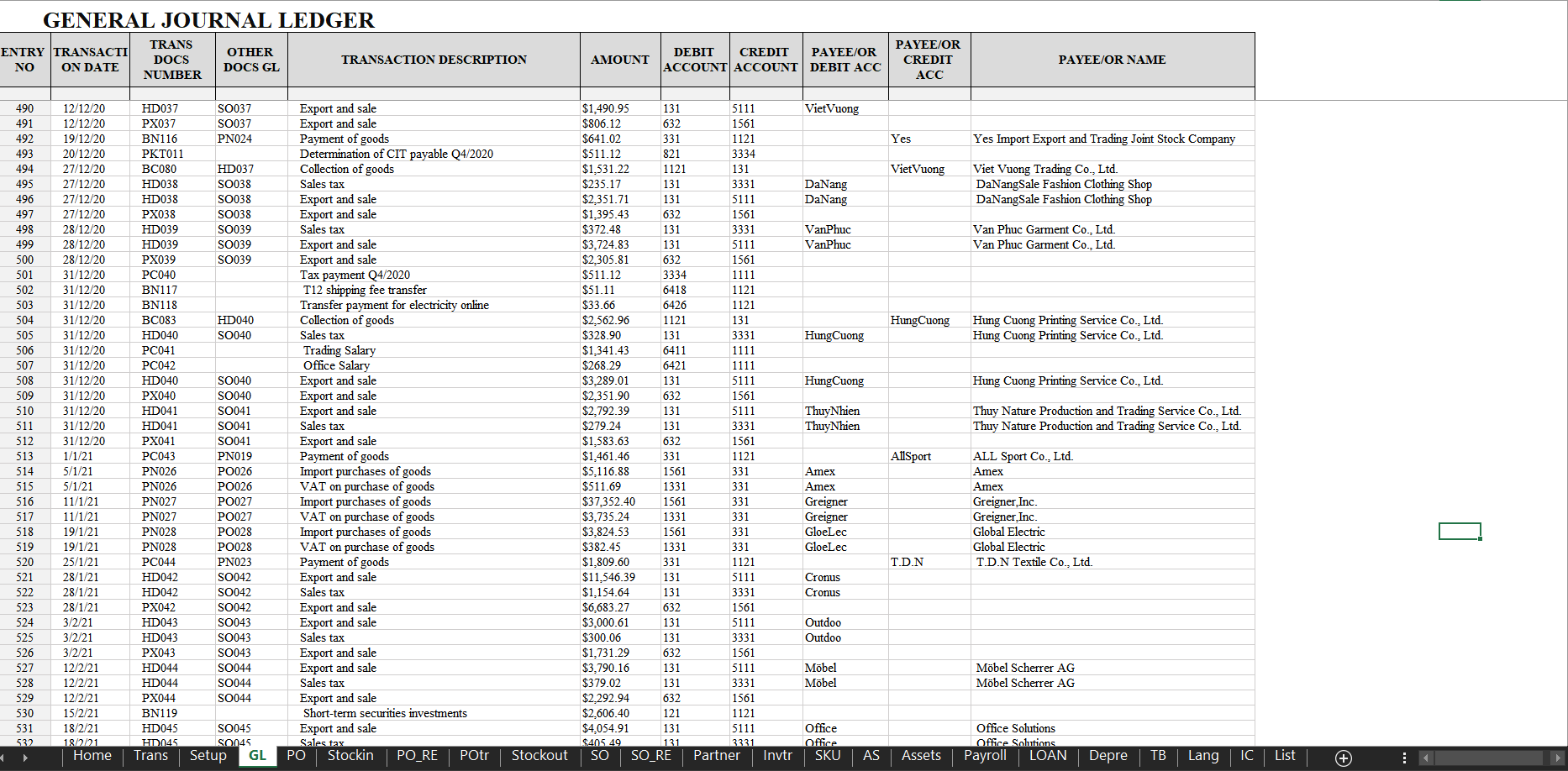Select the TRANS DOCS NUMBER header cell
The height and width of the screenshot is (771, 1568).
pyautogui.click(x=172, y=60)
